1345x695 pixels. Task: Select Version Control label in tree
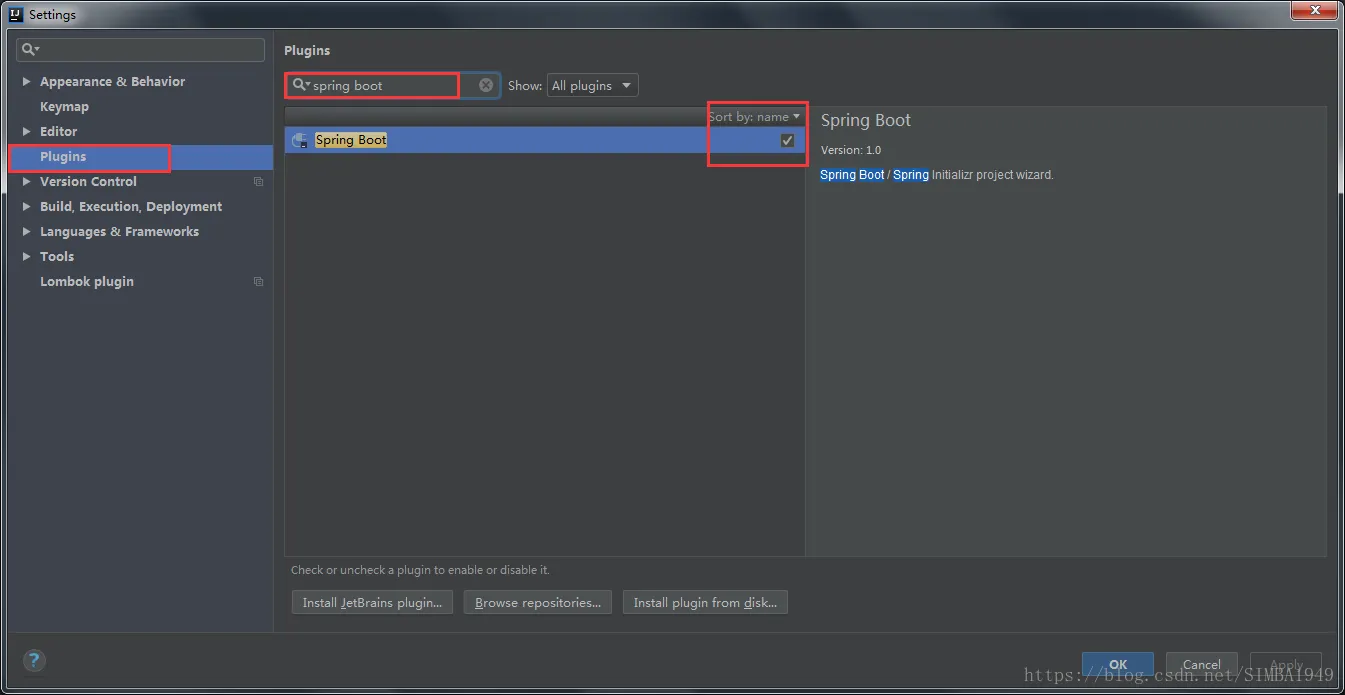[x=88, y=182]
